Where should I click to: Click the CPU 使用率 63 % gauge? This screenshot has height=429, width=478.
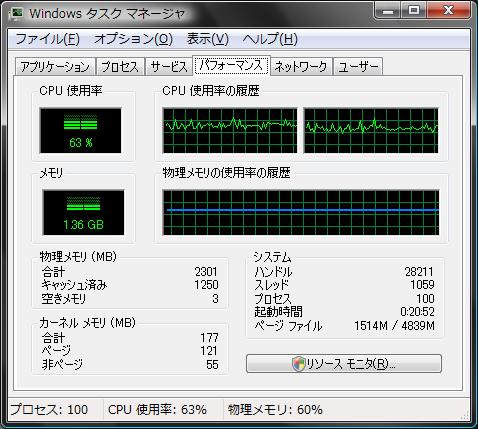[x=80, y=130]
